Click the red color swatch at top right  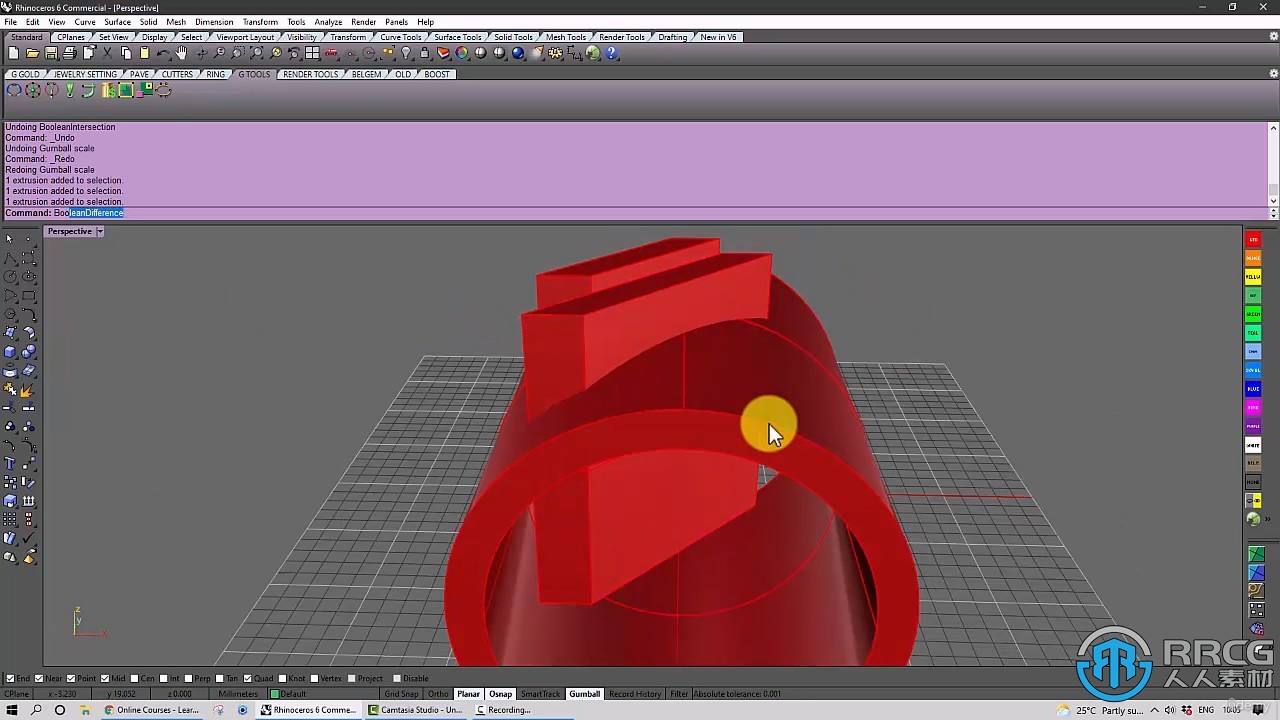point(1253,240)
